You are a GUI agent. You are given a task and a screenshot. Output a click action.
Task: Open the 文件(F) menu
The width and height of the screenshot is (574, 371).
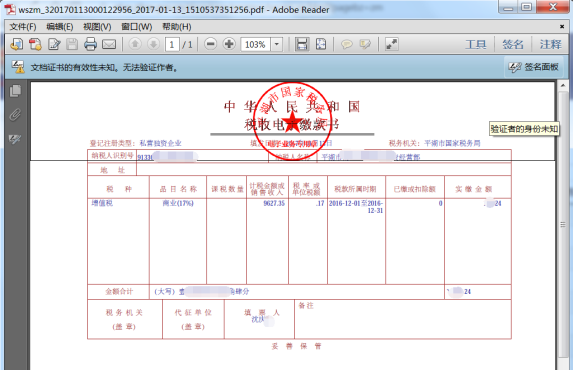23,27
